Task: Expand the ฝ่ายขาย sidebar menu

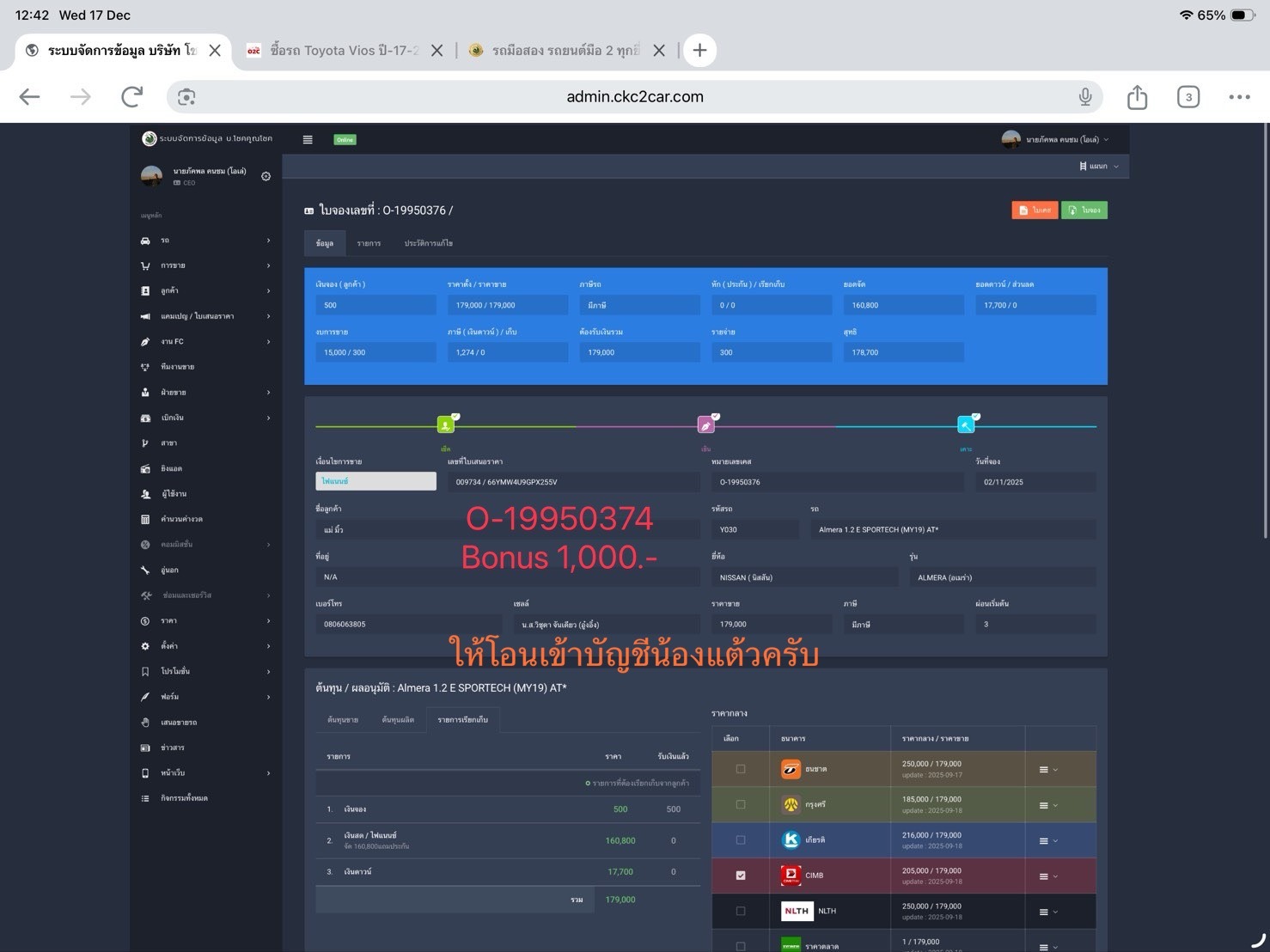Action: pos(206,393)
